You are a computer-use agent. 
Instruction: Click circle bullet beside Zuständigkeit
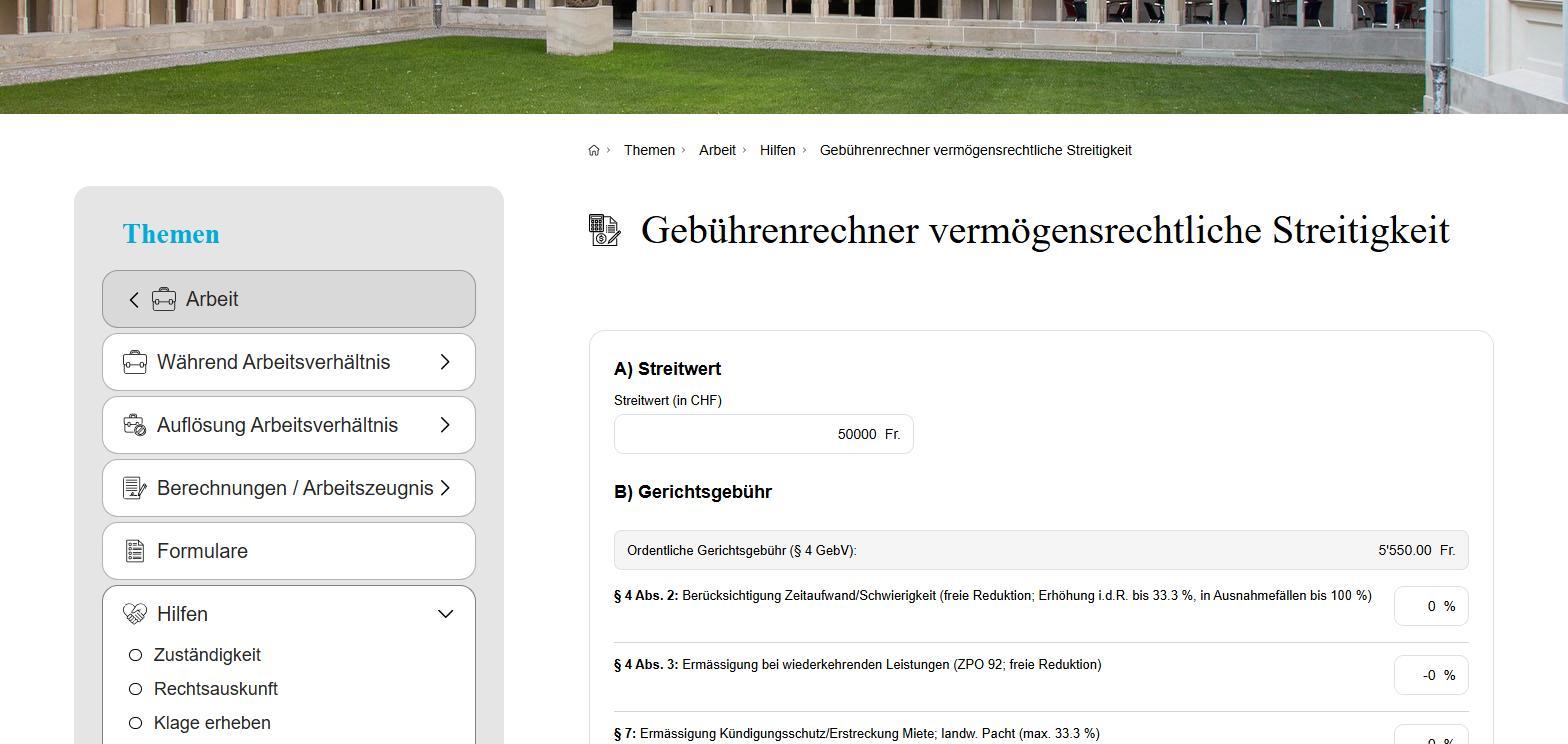point(136,655)
